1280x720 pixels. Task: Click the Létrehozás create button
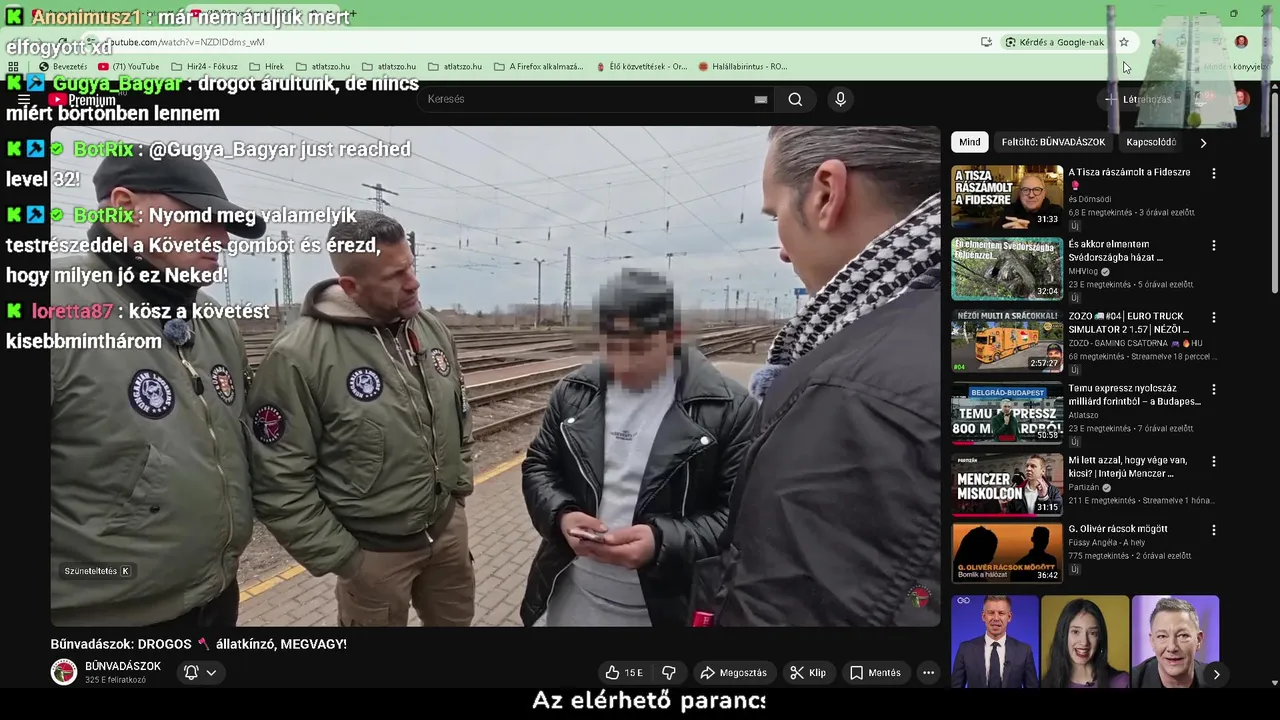1138,99
